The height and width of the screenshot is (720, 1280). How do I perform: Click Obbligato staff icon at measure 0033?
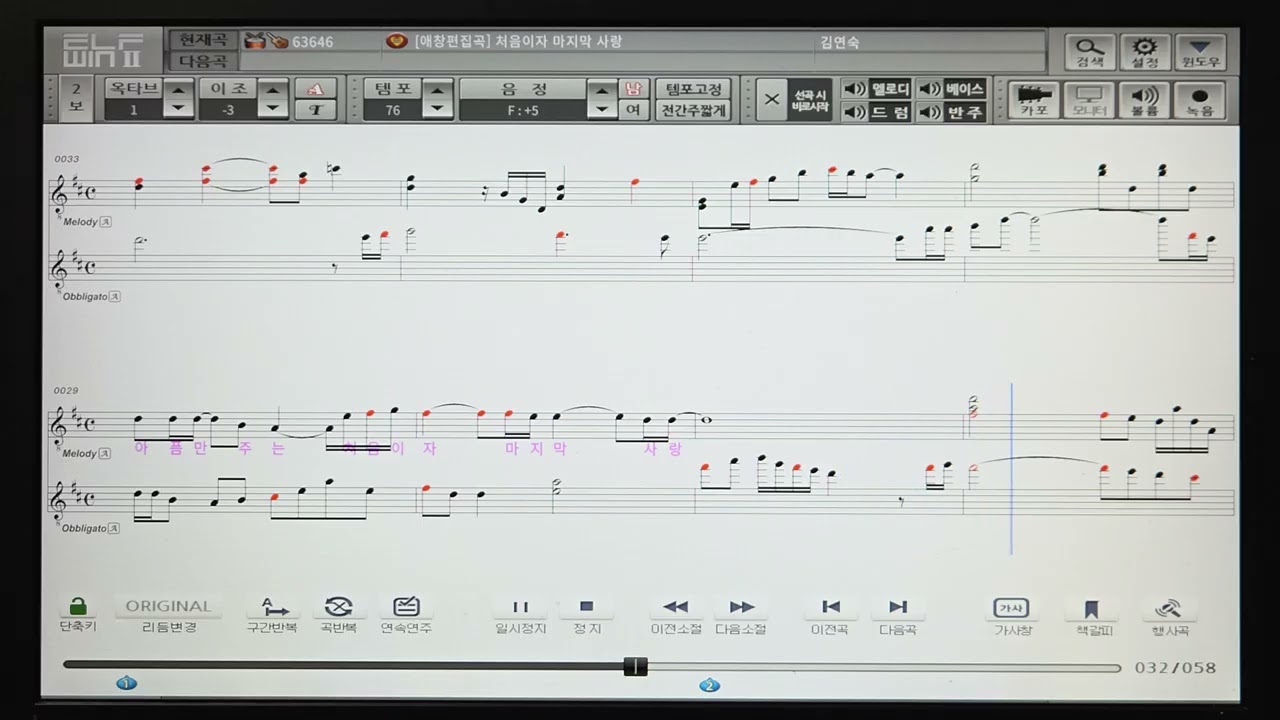click(115, 296)
